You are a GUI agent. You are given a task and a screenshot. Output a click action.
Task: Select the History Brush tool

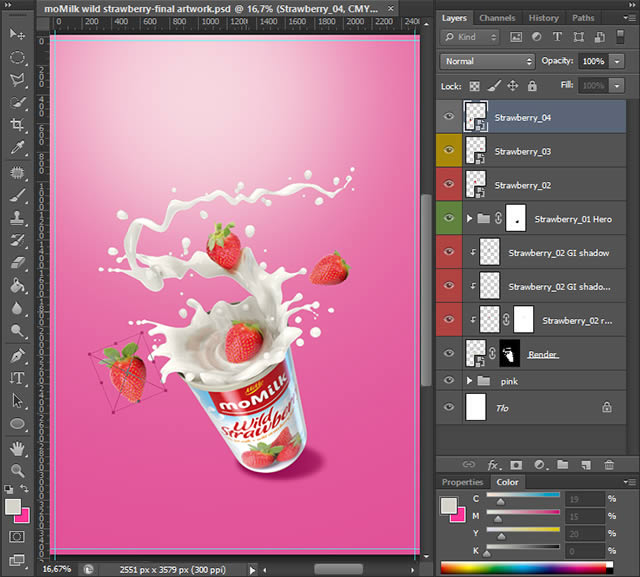click(x=17, y=240)
